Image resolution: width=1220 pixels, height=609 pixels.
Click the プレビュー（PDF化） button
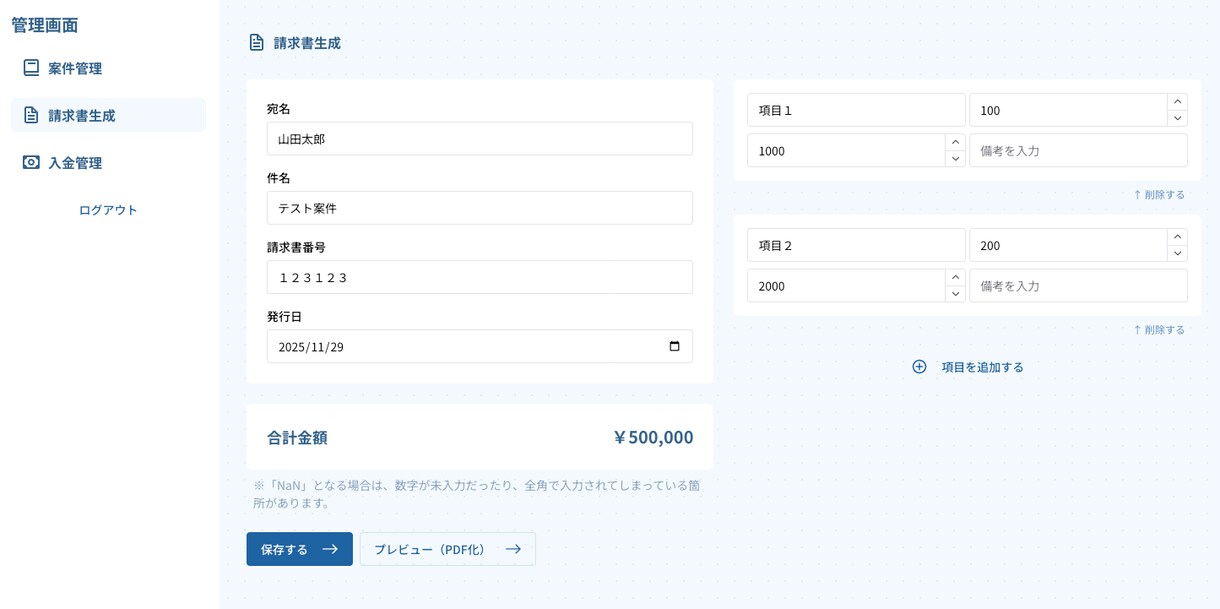[448, 549]
